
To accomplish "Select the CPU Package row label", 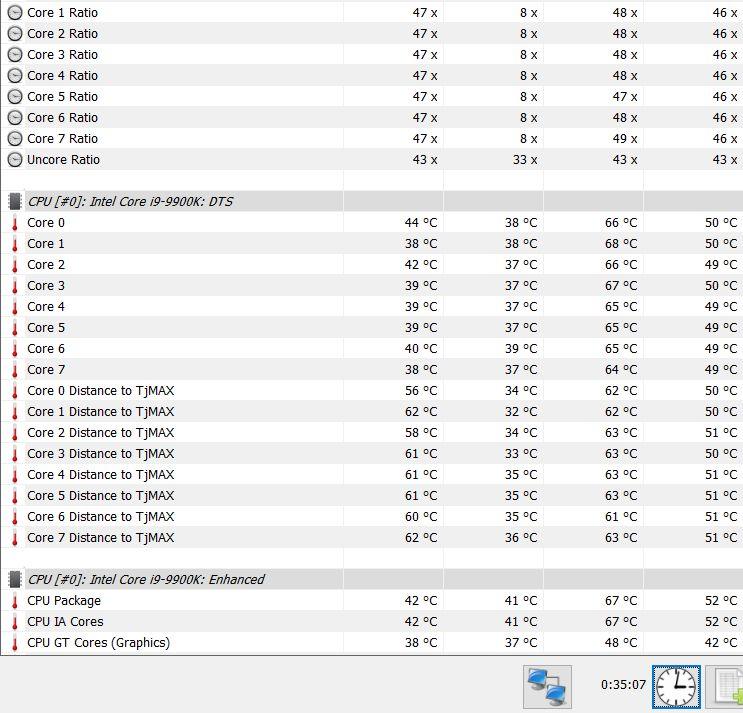I will 64,601.
